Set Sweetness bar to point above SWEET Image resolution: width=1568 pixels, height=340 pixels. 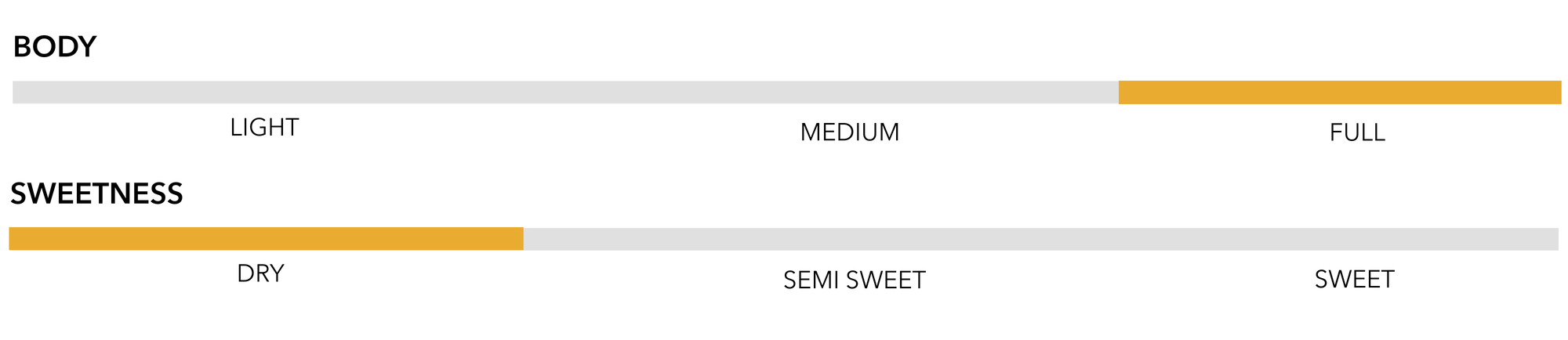(x=1354, y=239)
